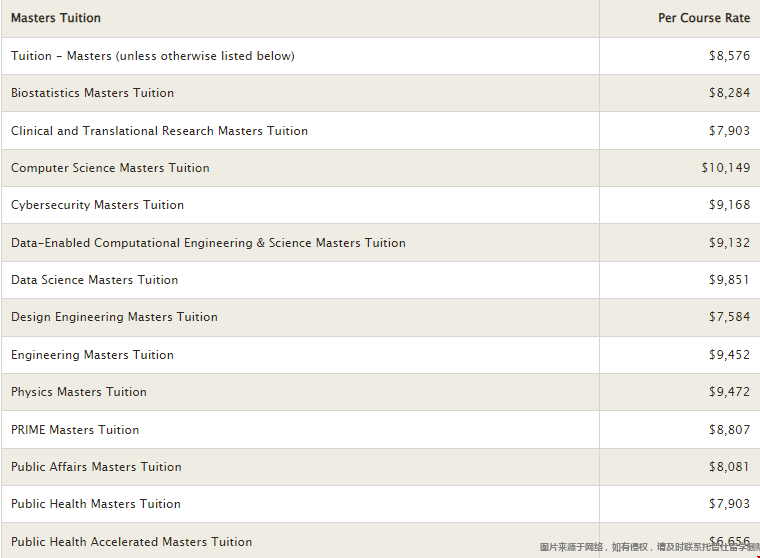Click the $8,576 general Masters rate

tap(729, 56)
